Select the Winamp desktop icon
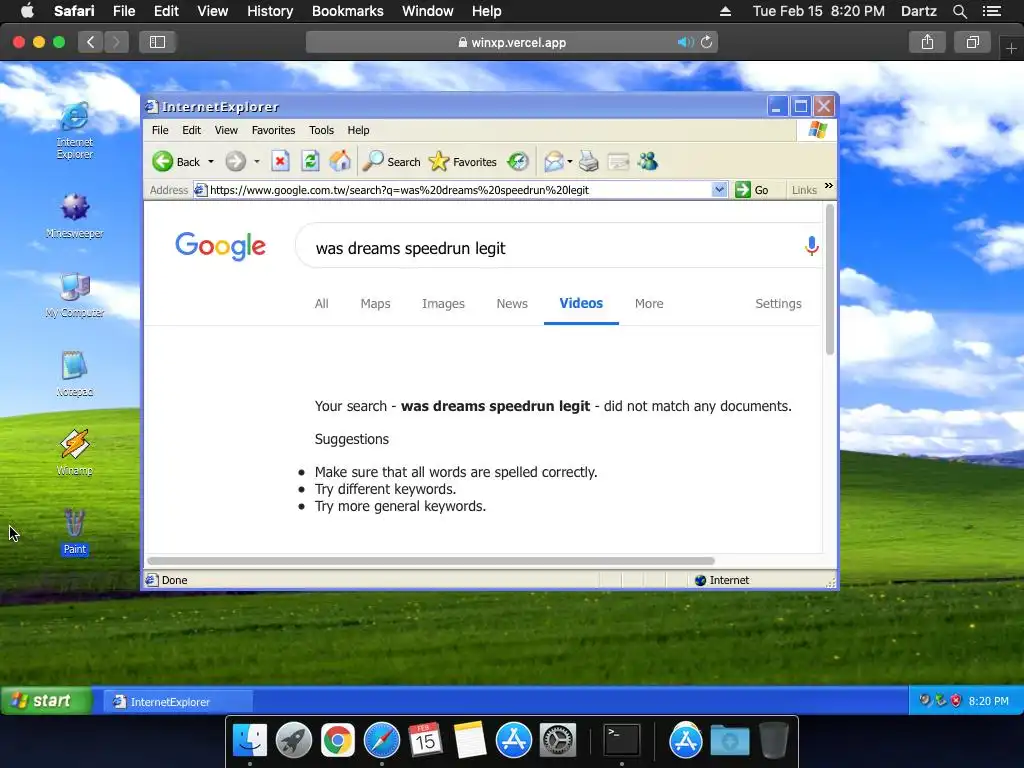1024x768 pixels. coord(74,453)
